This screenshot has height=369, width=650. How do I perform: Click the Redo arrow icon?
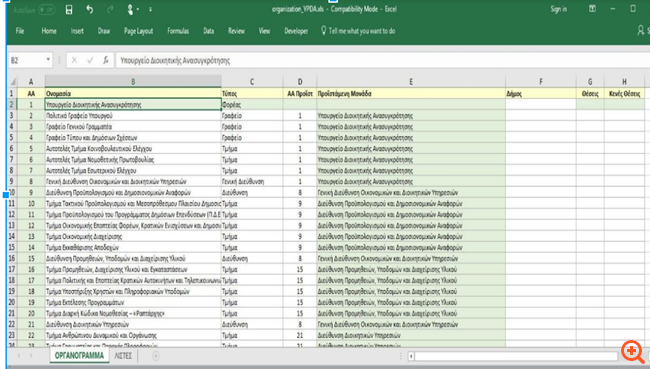[x=110, y=9]
